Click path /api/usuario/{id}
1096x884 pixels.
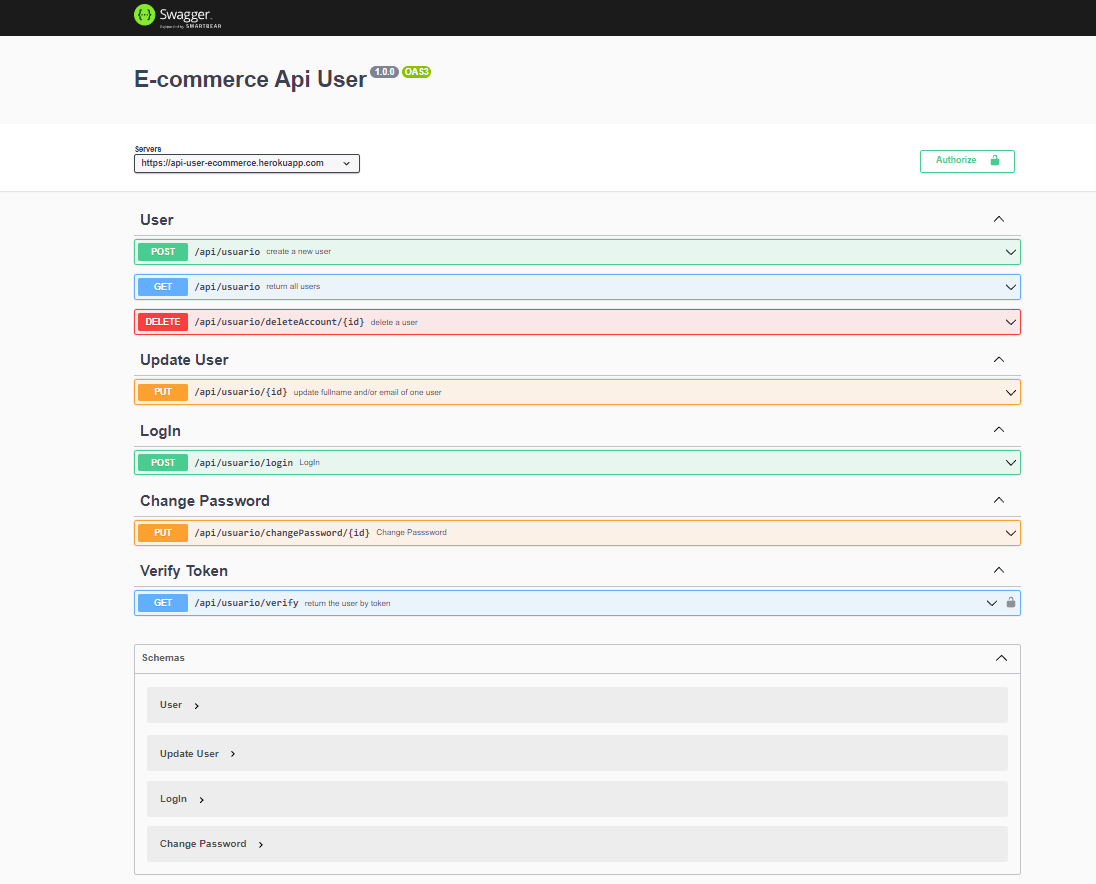click(x=240, y=392)
